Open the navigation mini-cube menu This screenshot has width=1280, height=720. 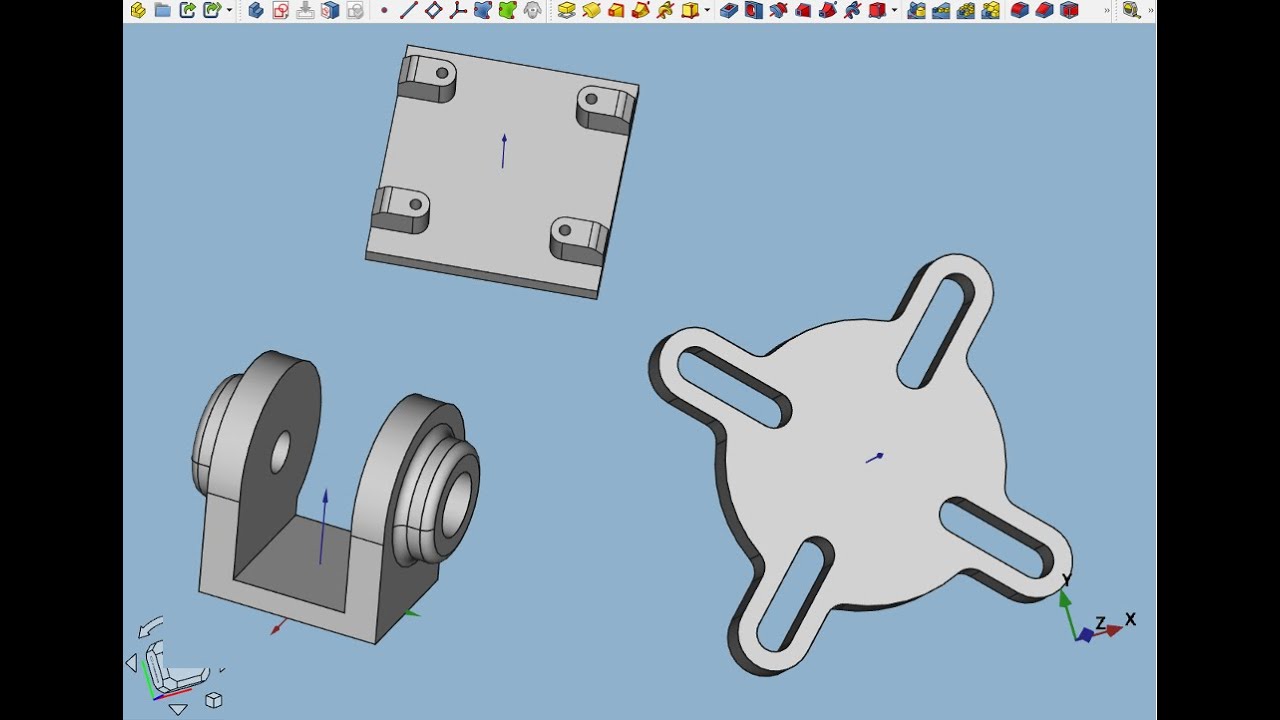pos(213,700)
